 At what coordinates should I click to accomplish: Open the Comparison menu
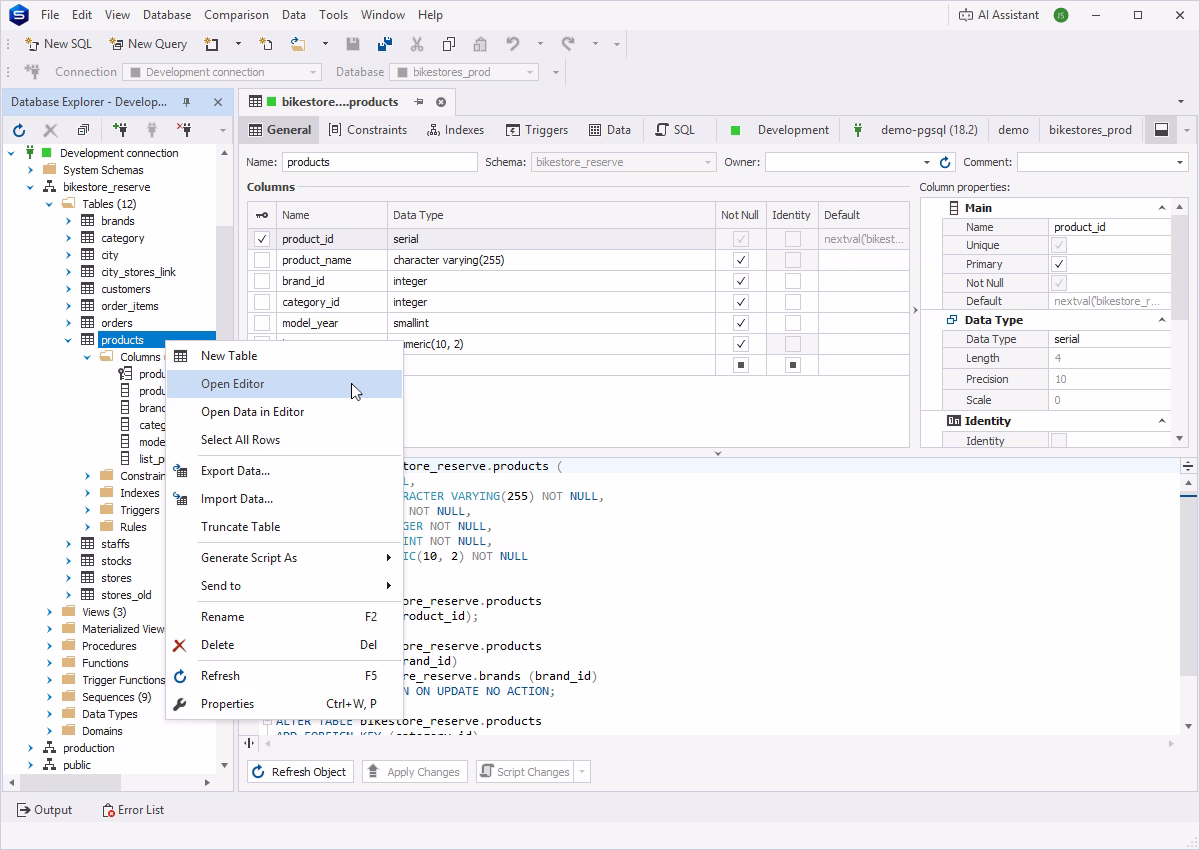pyautogui.click(x=236, y=15)
